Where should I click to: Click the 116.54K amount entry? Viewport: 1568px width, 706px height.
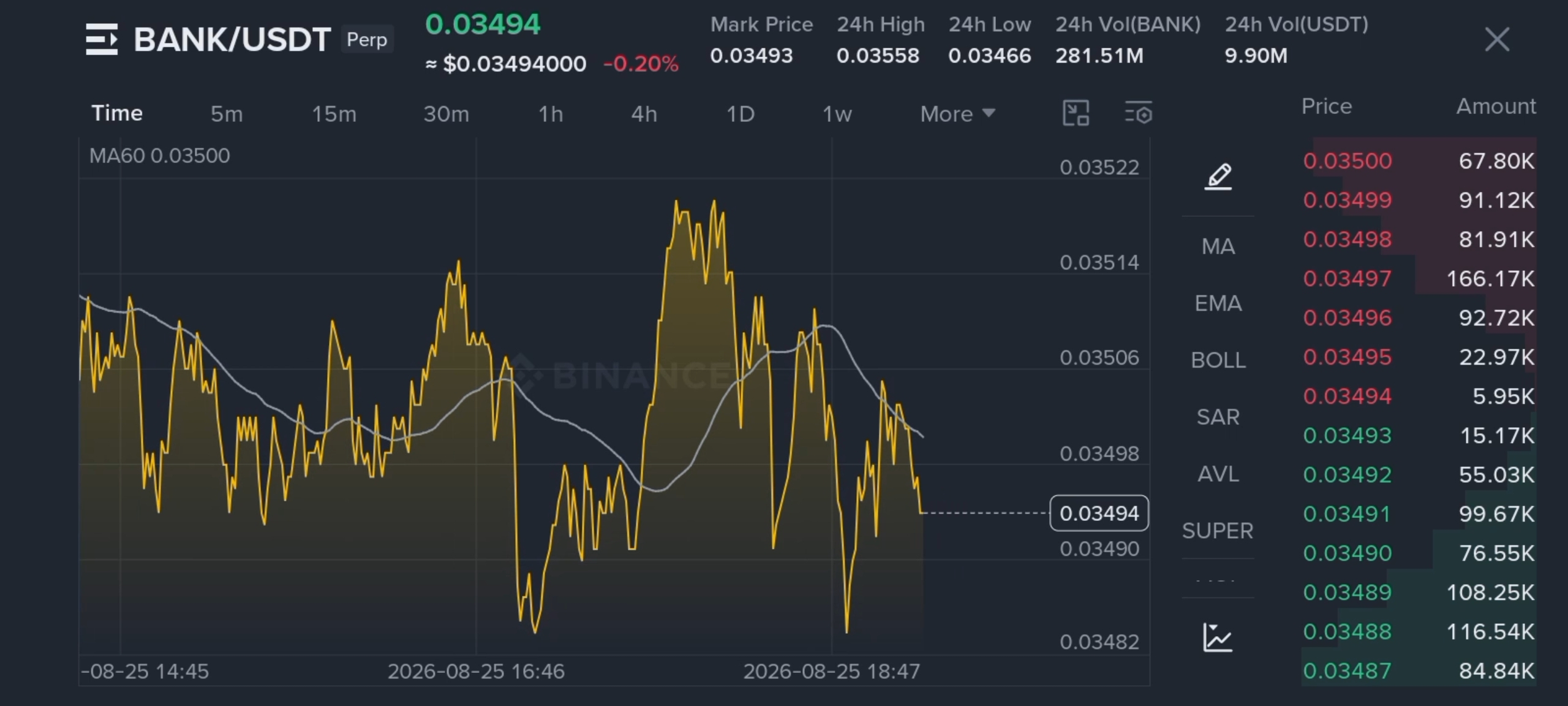1490,632
